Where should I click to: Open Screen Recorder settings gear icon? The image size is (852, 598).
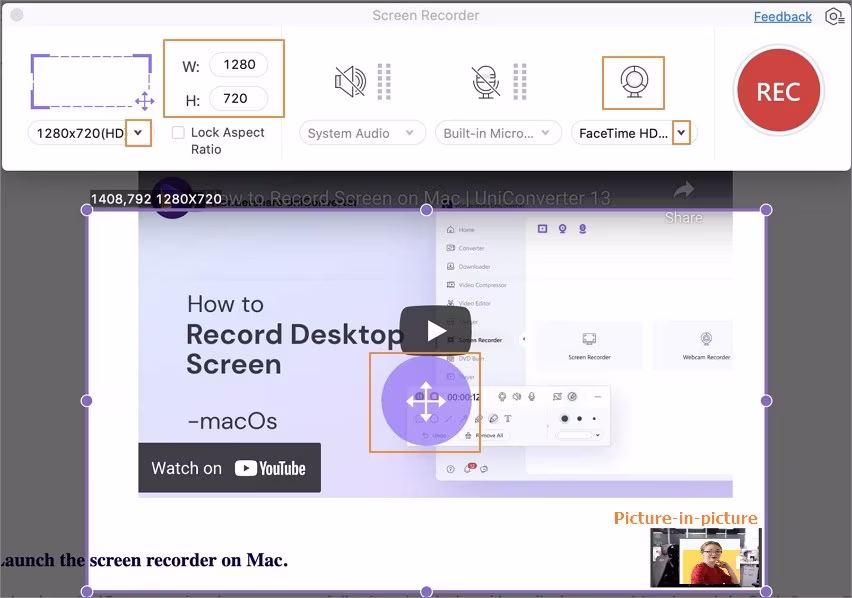[834, 17]
